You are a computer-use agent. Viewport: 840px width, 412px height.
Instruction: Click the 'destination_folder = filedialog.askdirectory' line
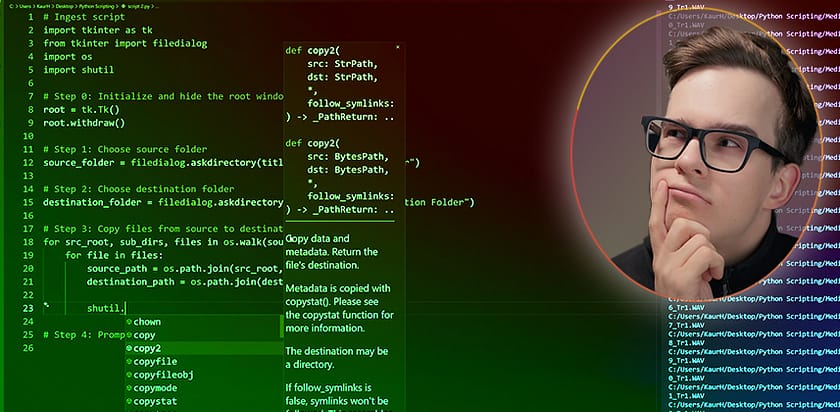(163, 202)
